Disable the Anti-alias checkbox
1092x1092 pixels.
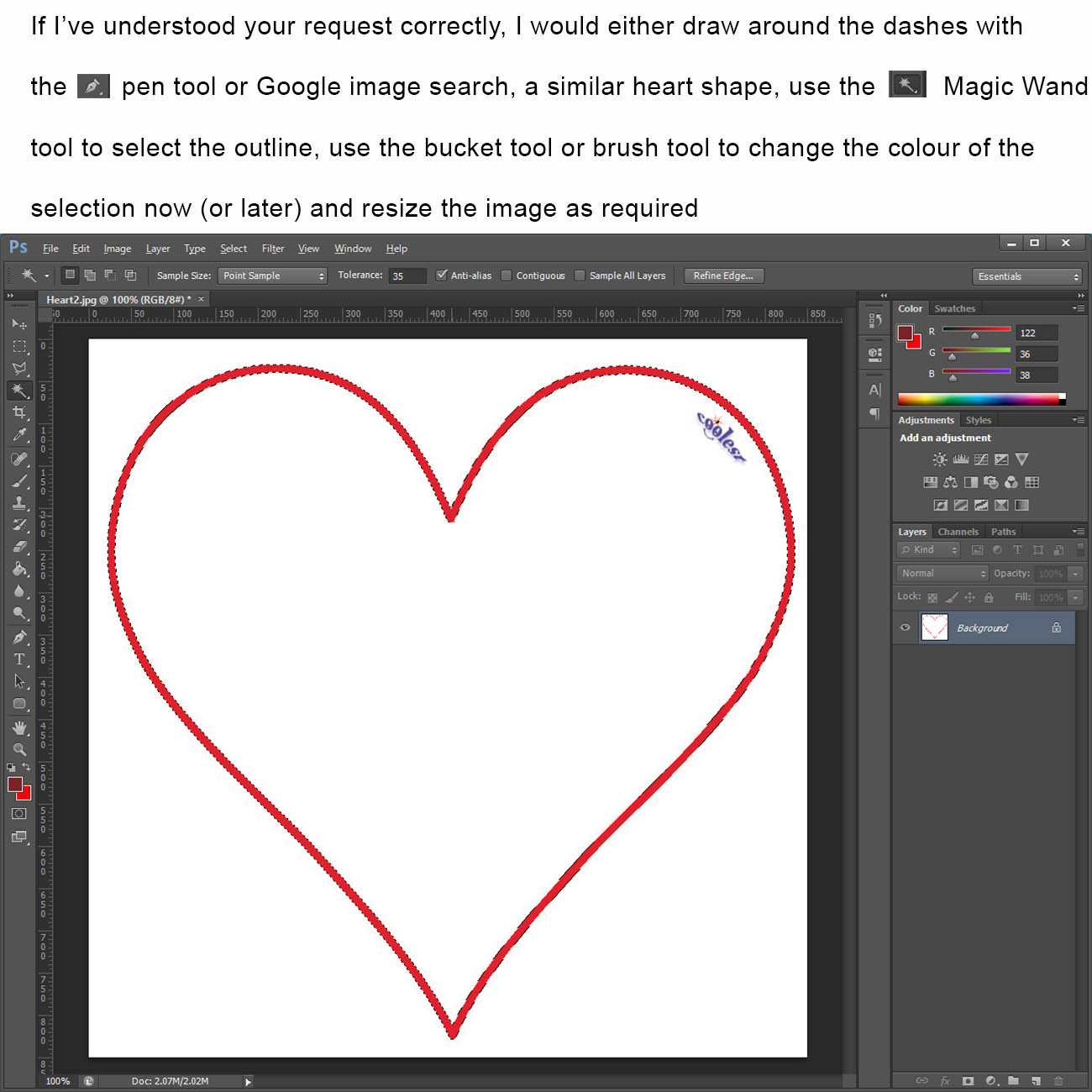click(442, 276)
